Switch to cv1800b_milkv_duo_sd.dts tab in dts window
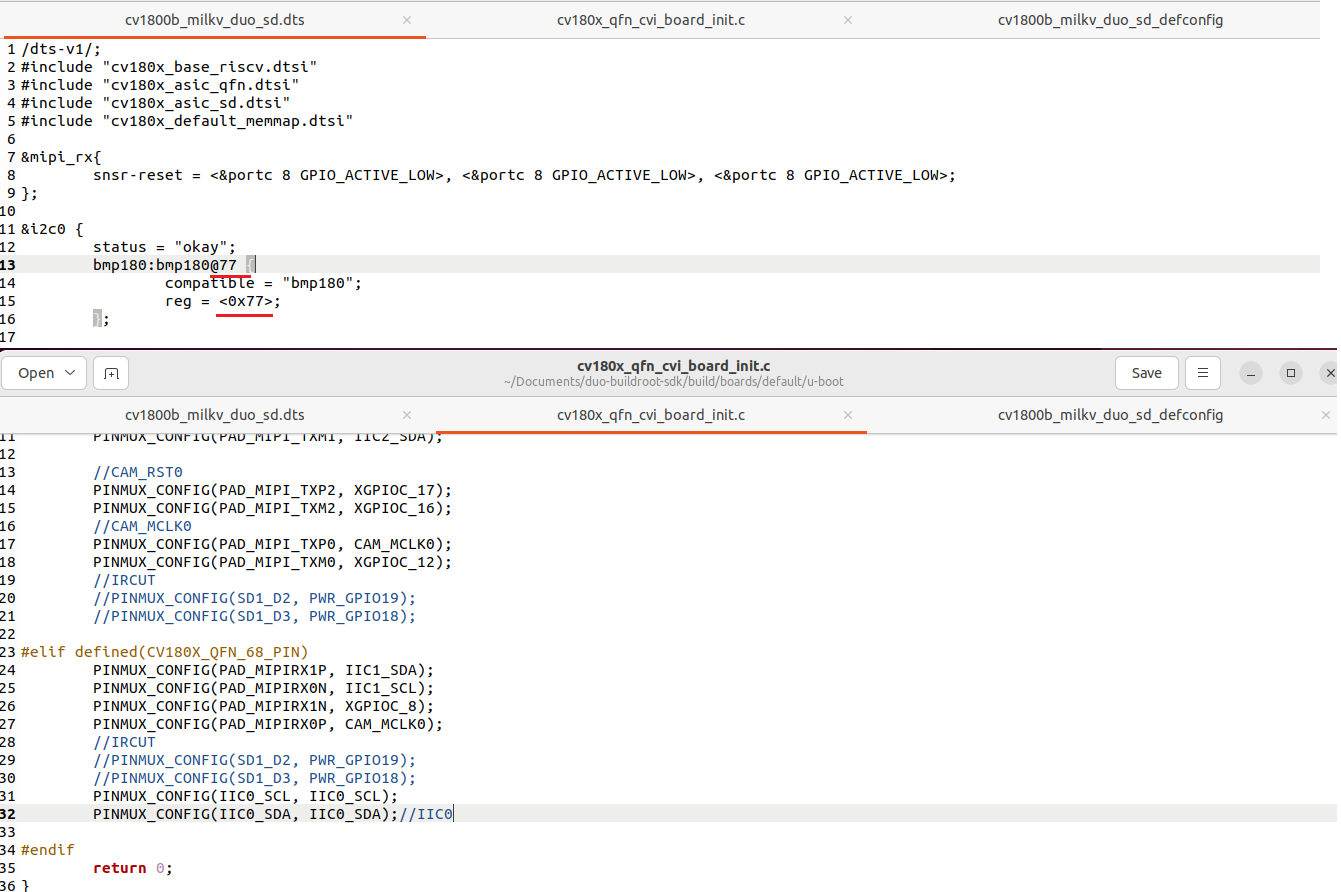The height and width of the screenshot is (892, 1341). tap(215, 20)
